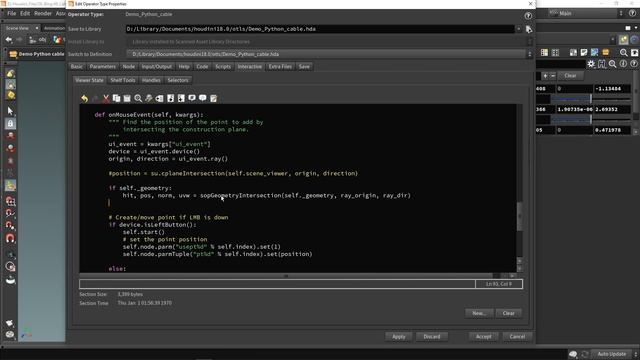Click the file chooser icon beside Save to Library
The image size is (640, 360).
point(529,29)
